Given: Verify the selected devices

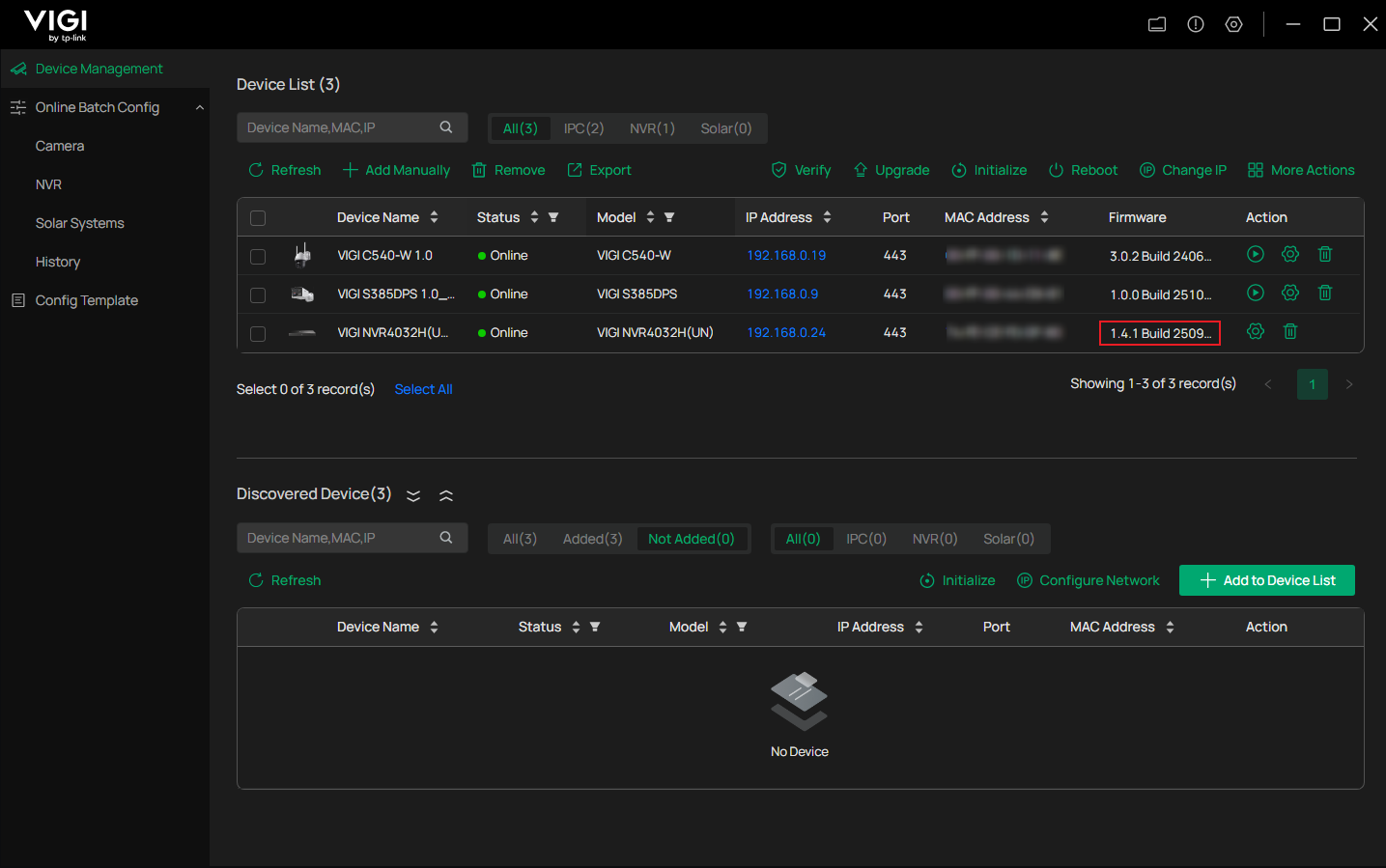Looking at the screenshot, I should (801, 170).
